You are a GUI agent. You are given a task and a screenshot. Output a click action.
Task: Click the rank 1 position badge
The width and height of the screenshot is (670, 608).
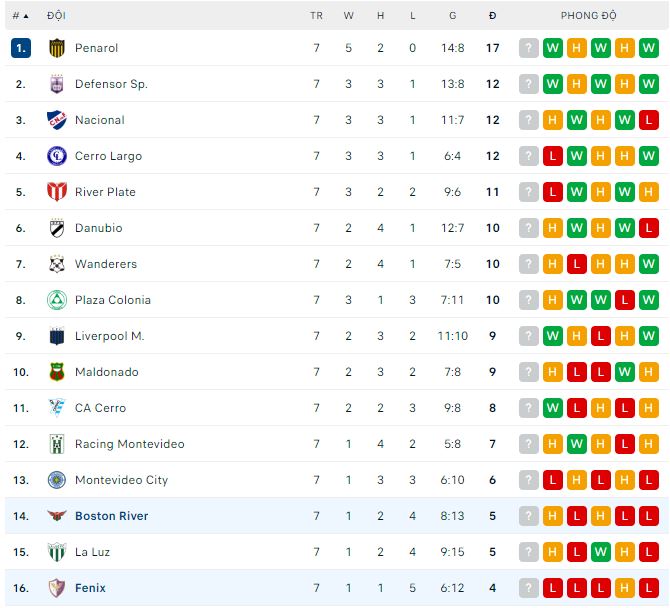point(21,48)
